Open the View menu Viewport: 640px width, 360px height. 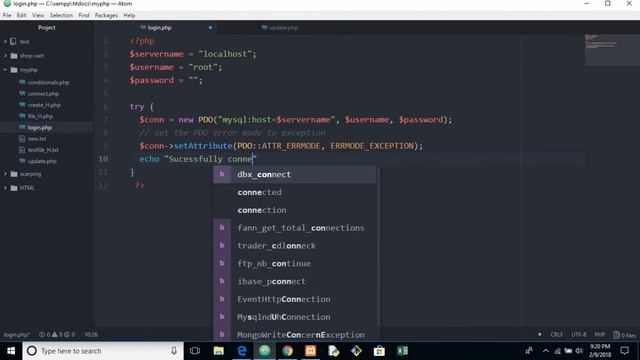38,15
